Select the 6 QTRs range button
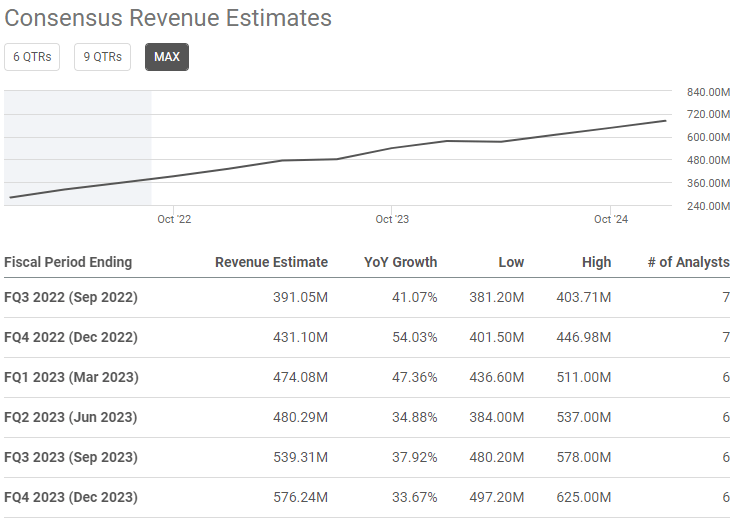The image size is (742, 522). (x=32, y=57)
